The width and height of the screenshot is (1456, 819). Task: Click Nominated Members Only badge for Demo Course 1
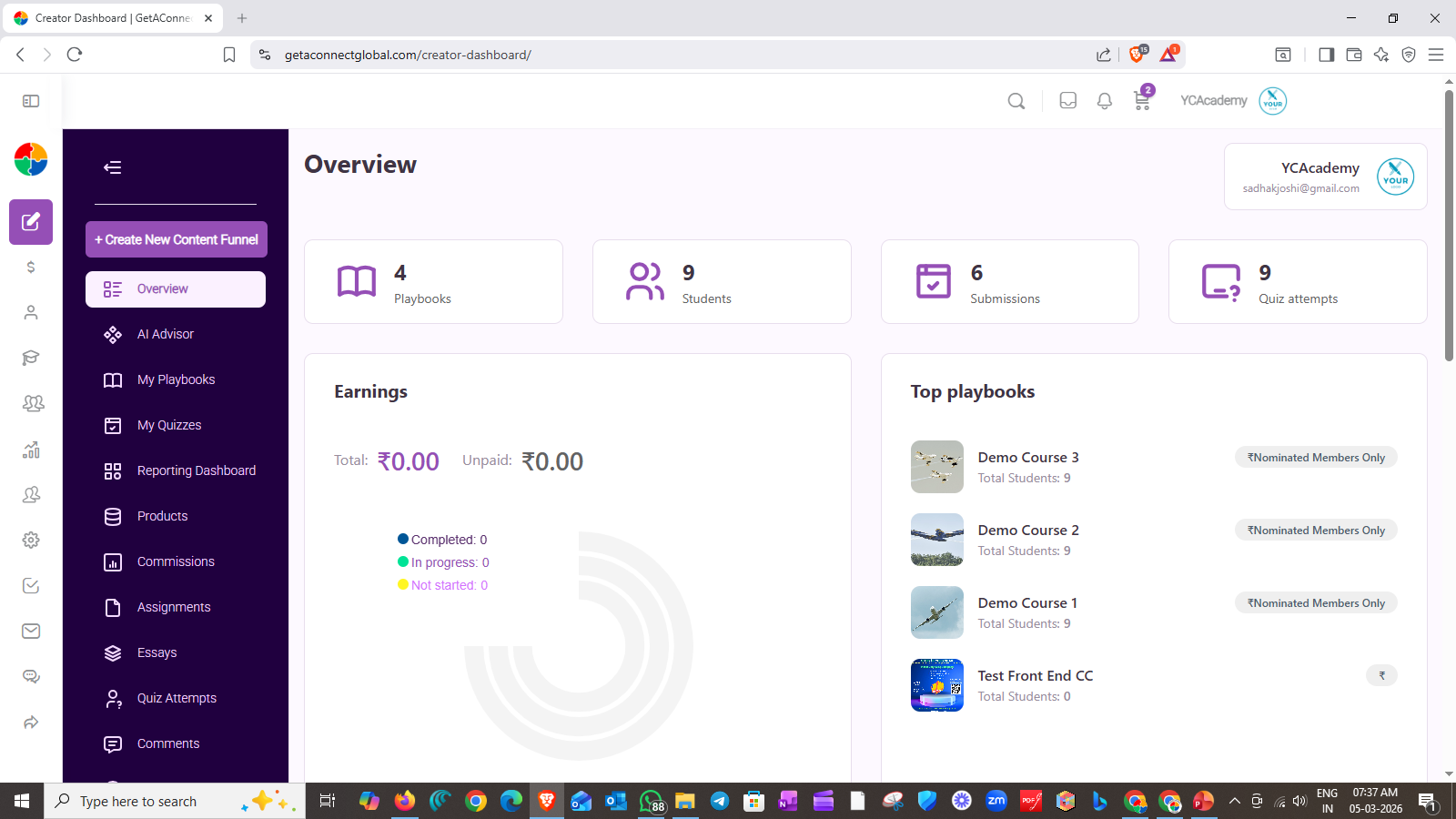click(x=1316, y=603)
